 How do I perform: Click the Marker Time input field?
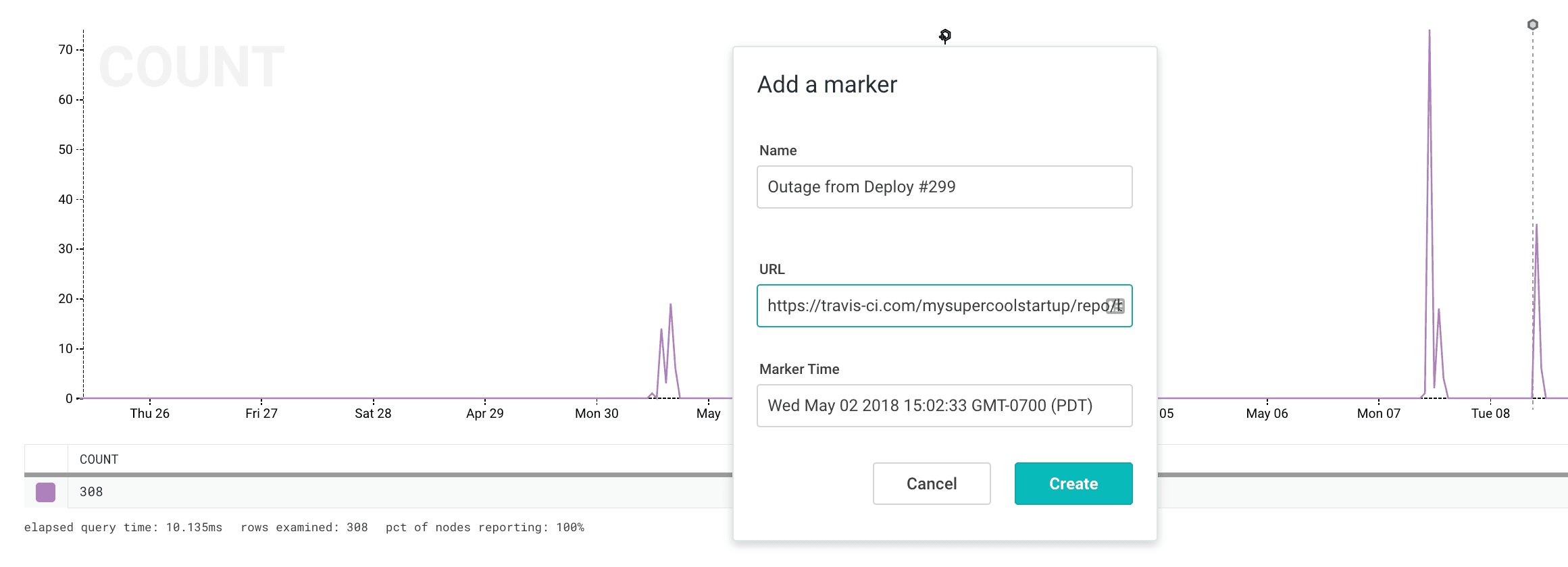point(944,406)
